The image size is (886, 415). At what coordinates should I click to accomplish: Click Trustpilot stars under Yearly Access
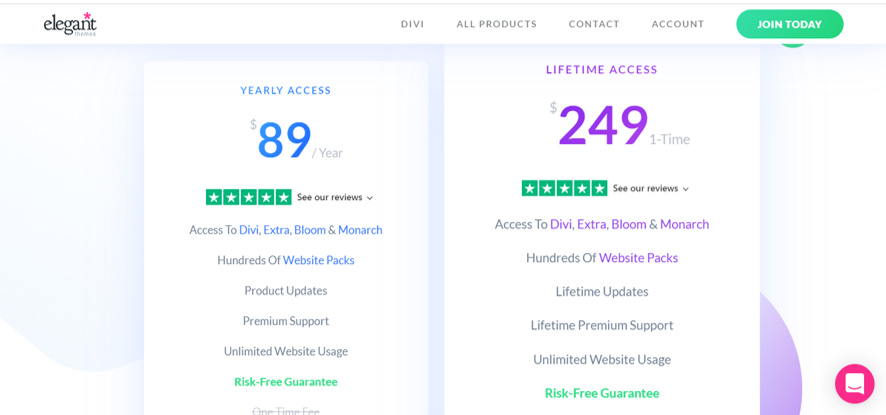[x=249, y=197]
